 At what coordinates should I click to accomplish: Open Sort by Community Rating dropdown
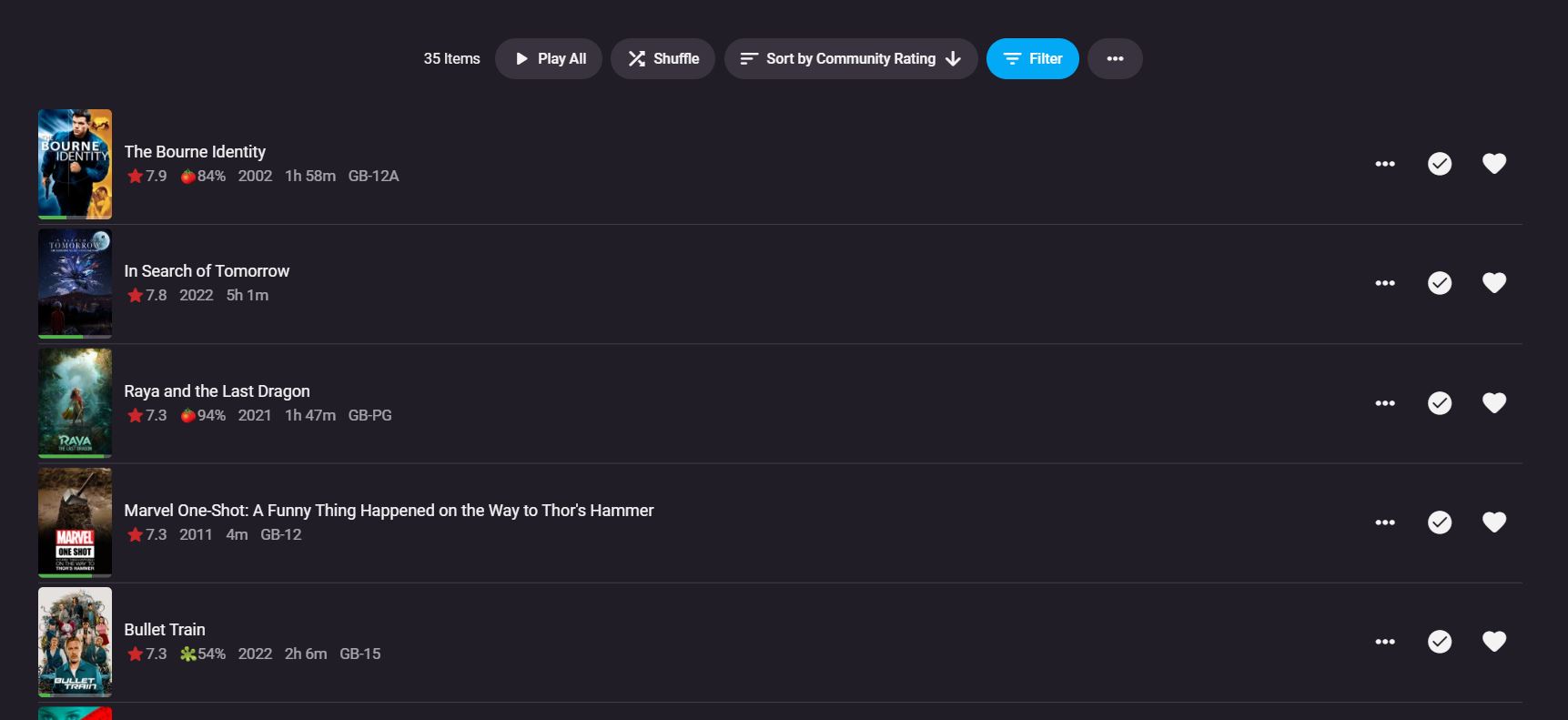pyautogui.click(x=850, y=59)
